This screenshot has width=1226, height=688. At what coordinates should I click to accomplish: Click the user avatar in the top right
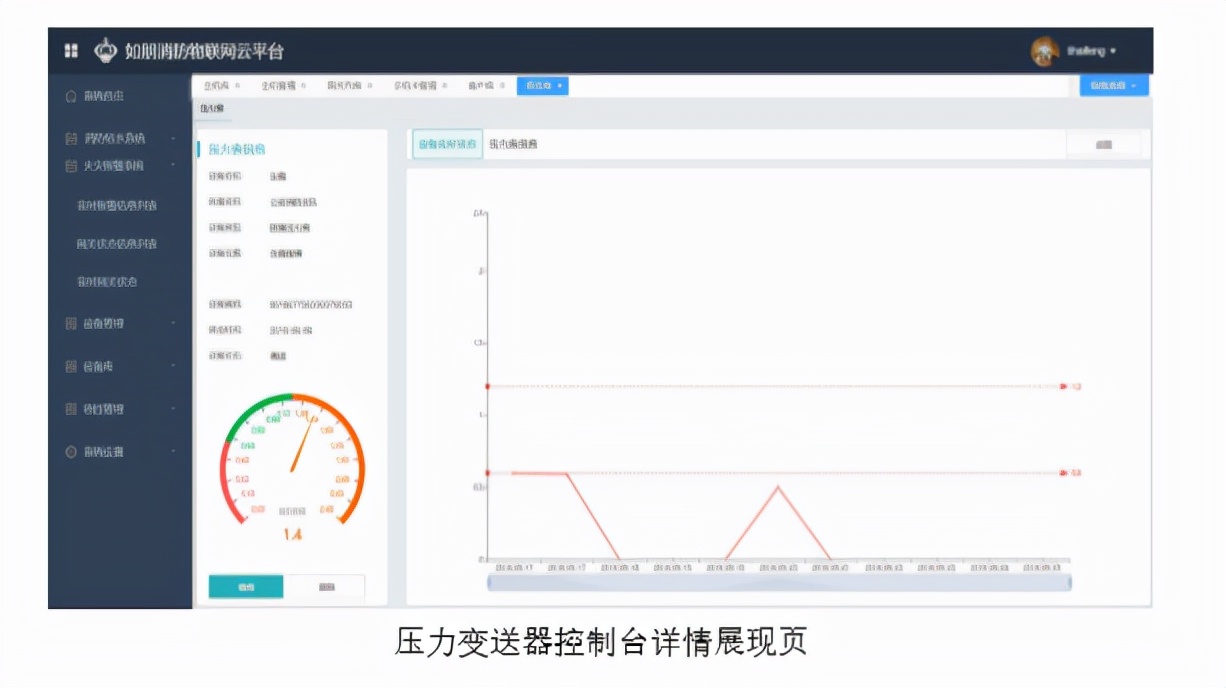(1046, 50)
